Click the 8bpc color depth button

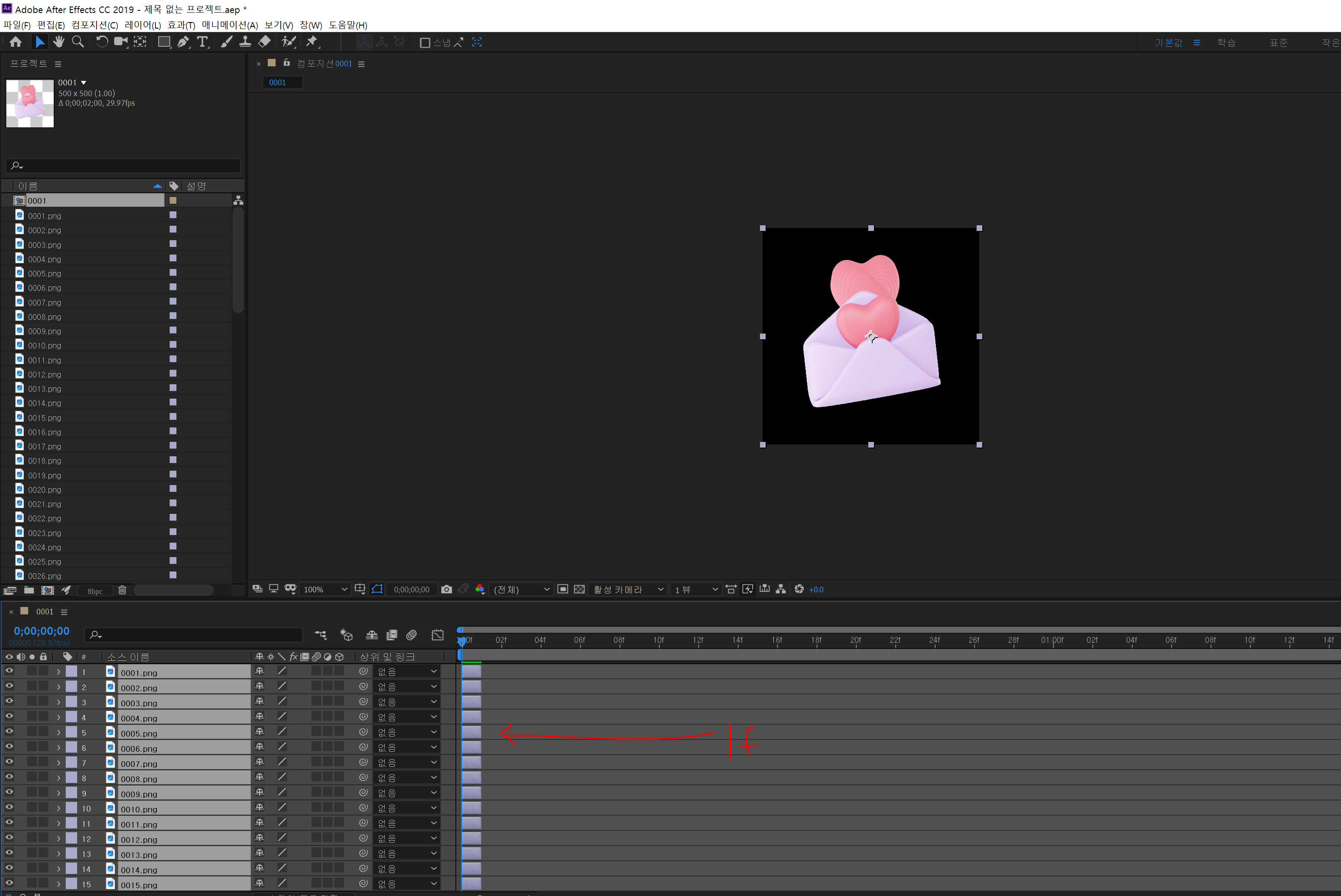95,591
